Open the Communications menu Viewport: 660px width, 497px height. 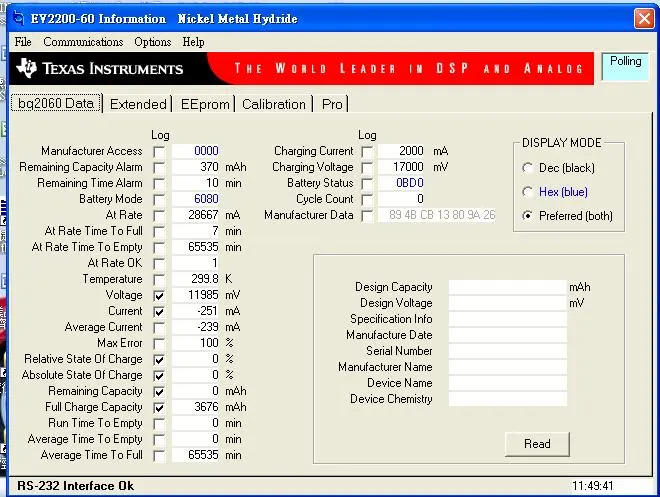83,42
